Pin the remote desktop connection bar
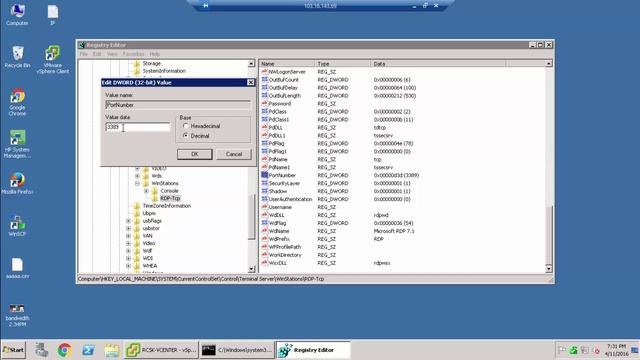Viewport: 640px width, 360px height. click(x=206, y=6)
